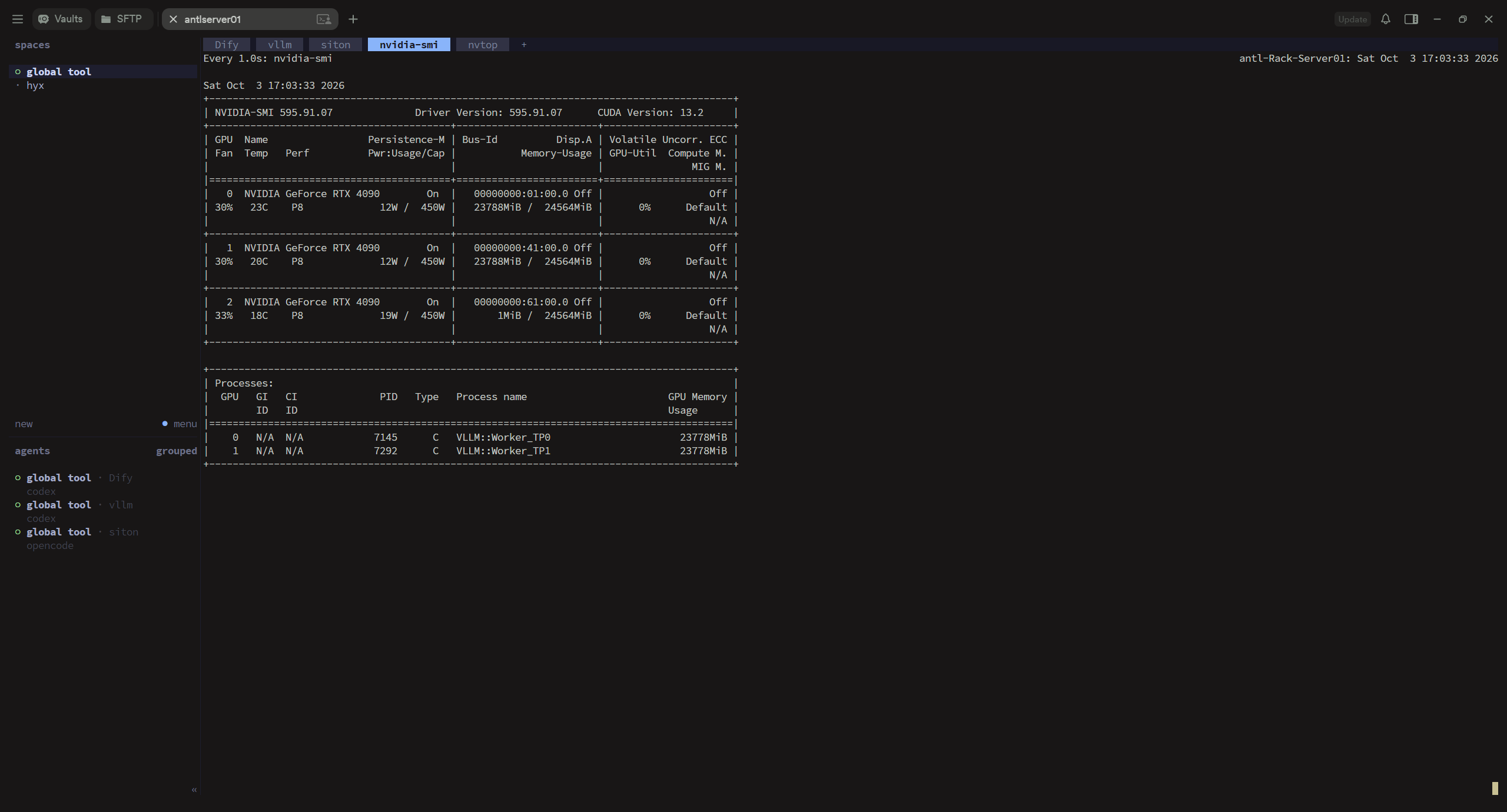This screenshot has width=1507, height=812.
Task: Switch to the nvtop tab
Action: point(483,45)
